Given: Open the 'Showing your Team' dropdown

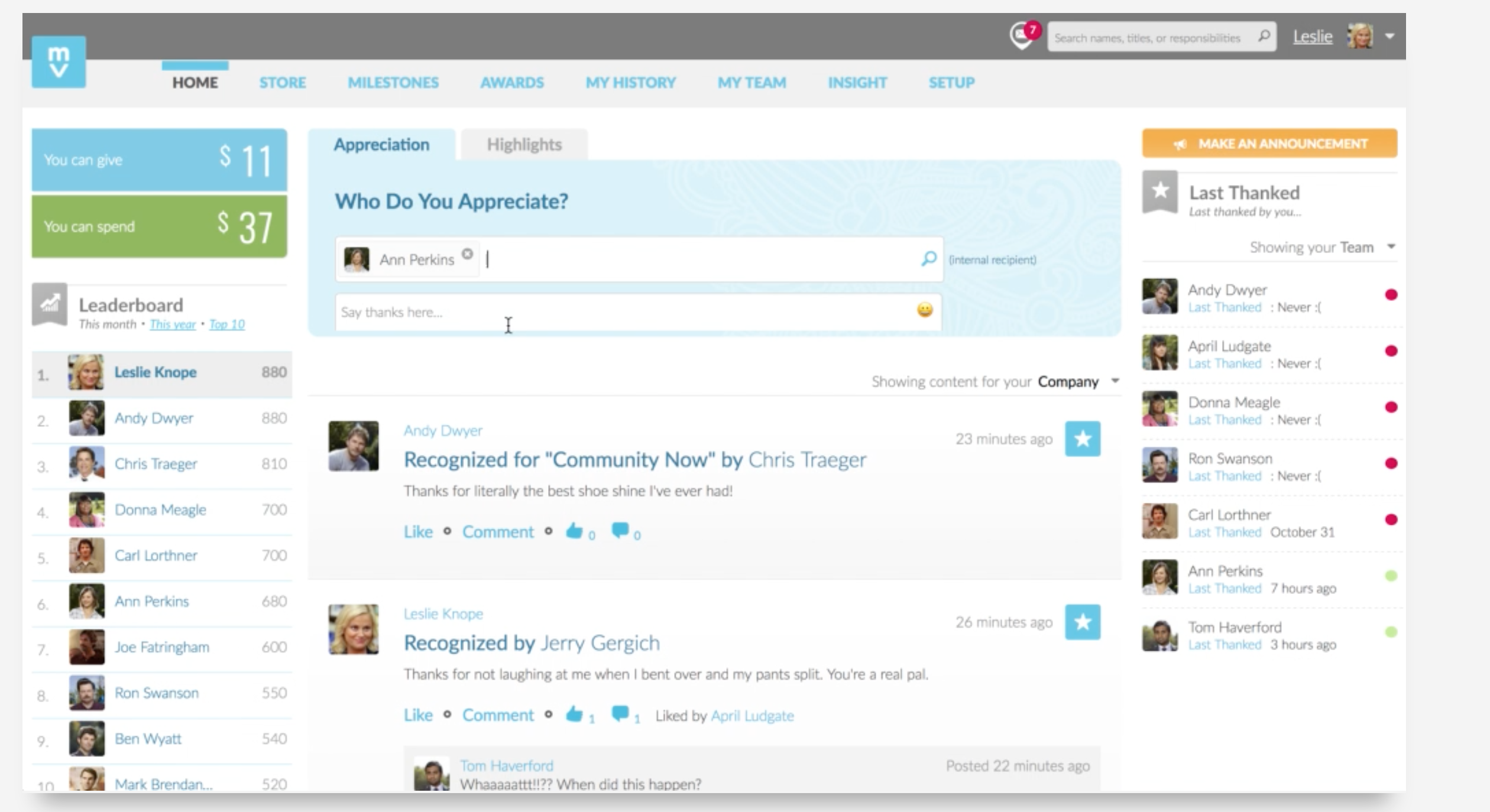Looking at the screenshot, I should tap(1391, 246).
